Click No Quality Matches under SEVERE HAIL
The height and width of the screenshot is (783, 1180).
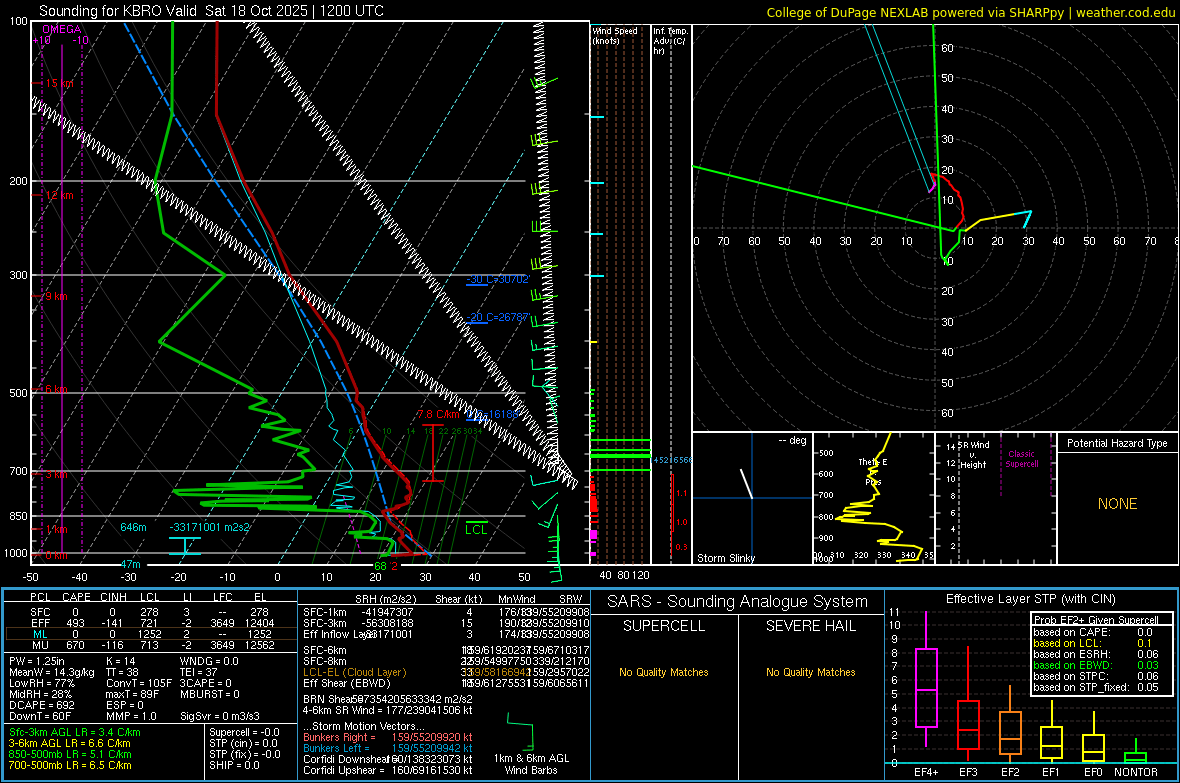click(810, 672)
